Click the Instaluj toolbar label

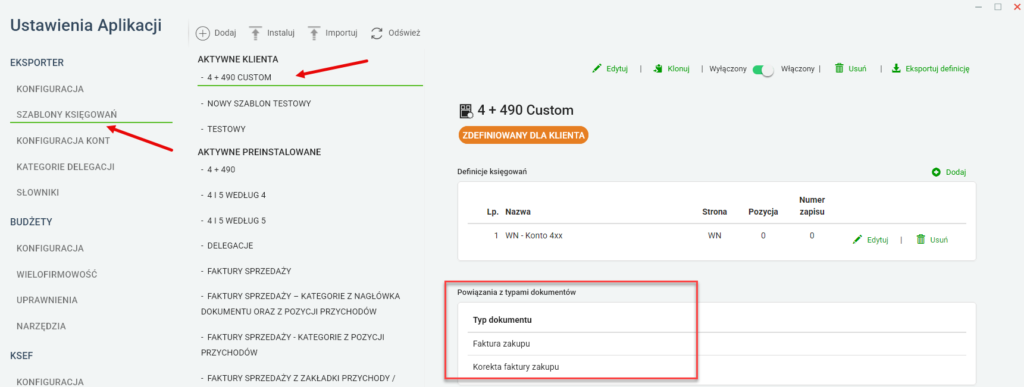pyautogui.click(x=281, y=33)
